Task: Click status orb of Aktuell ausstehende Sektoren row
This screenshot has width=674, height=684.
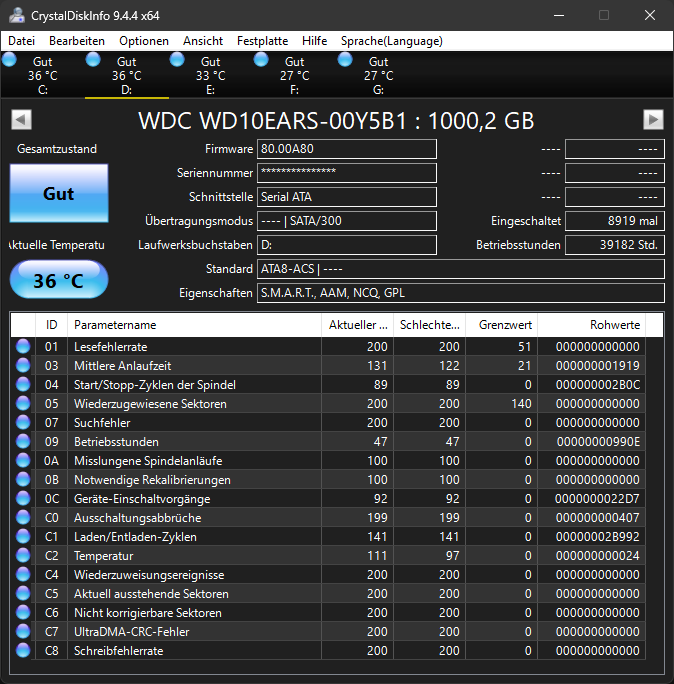Action: tap(23, 593)
